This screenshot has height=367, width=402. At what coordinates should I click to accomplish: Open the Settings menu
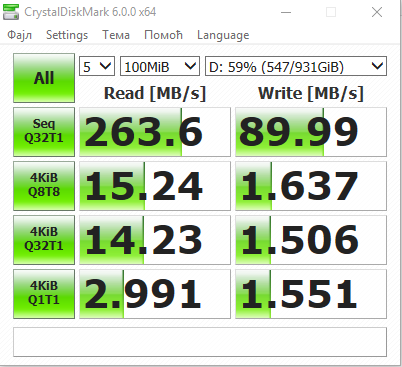coord(67,35)
